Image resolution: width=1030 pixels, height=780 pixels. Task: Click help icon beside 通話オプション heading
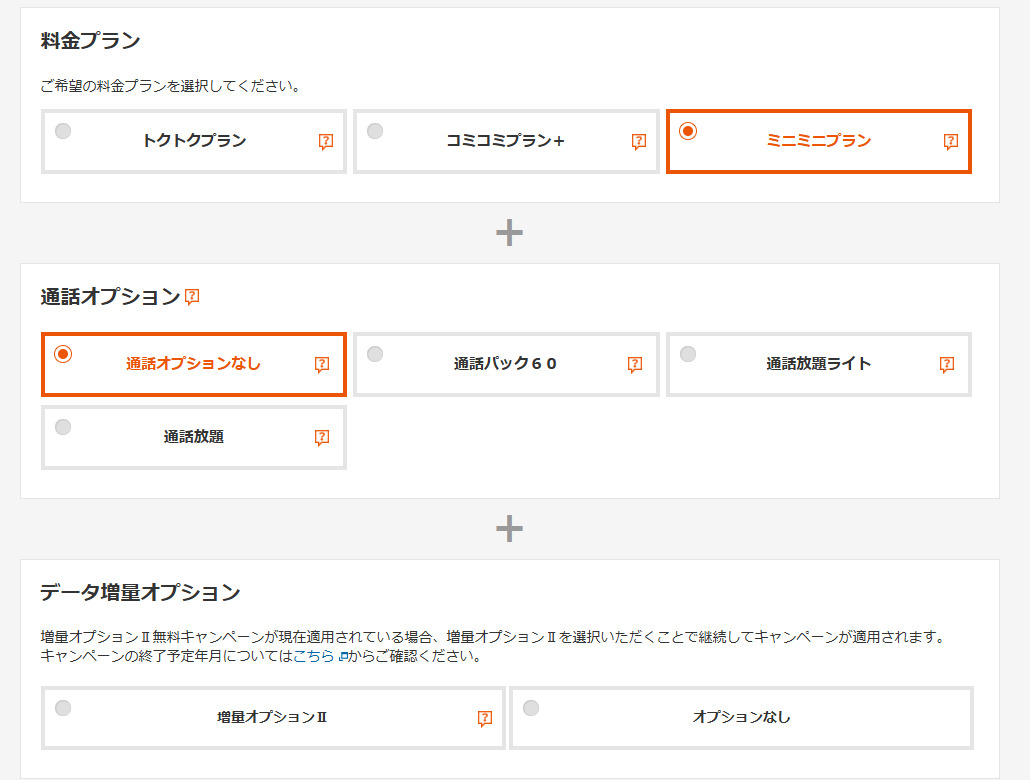click(192, 297)
